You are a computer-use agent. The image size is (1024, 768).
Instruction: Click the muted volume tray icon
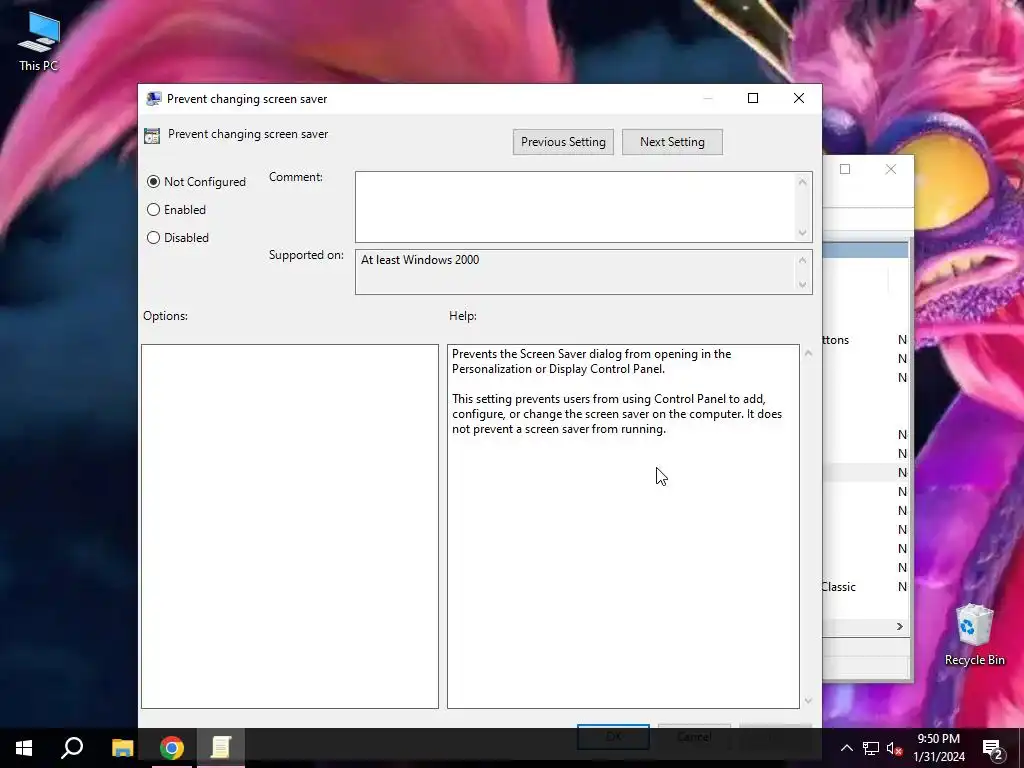pos(894,748)
